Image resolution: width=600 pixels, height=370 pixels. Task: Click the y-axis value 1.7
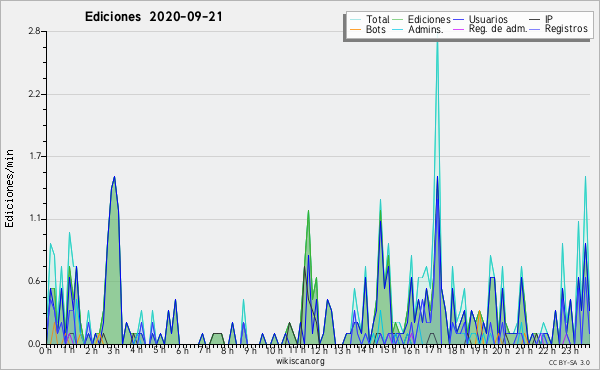[34, 156]
